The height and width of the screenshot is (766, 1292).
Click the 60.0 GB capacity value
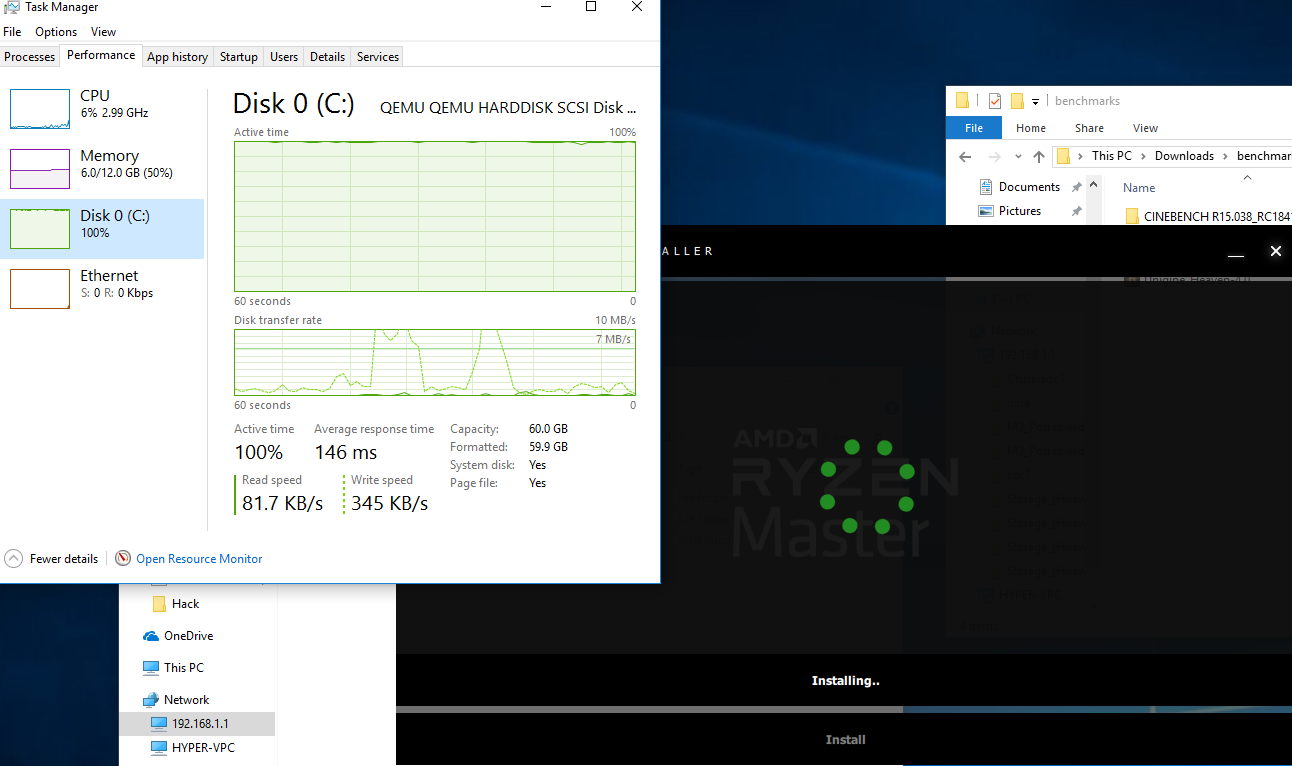tap(548, 429)
